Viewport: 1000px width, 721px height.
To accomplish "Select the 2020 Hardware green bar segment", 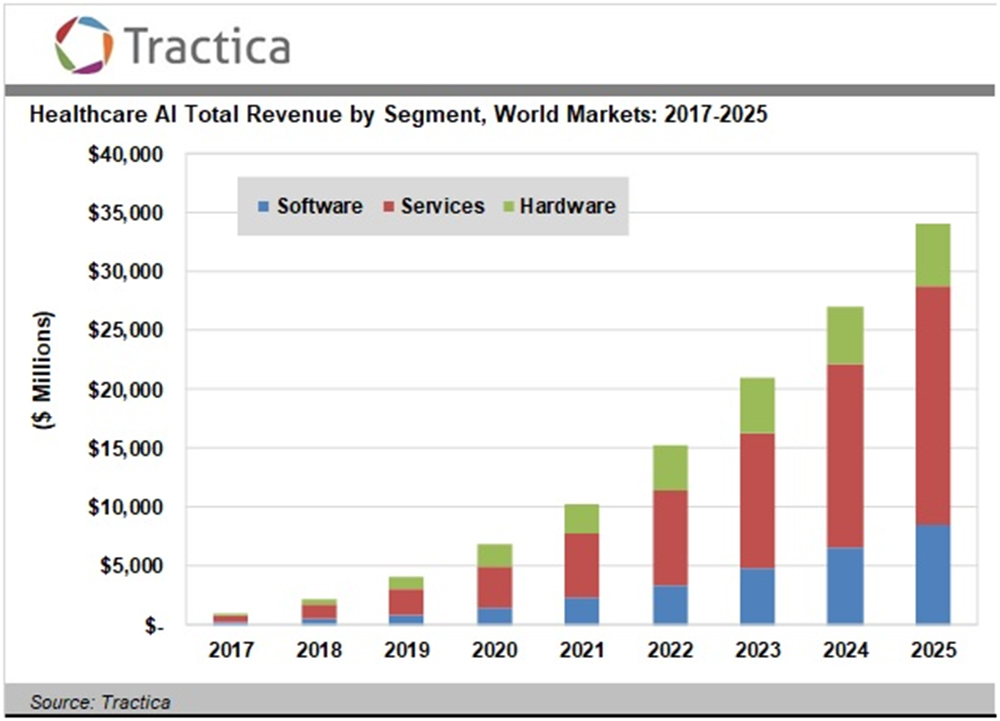I will tap(494, 556).
